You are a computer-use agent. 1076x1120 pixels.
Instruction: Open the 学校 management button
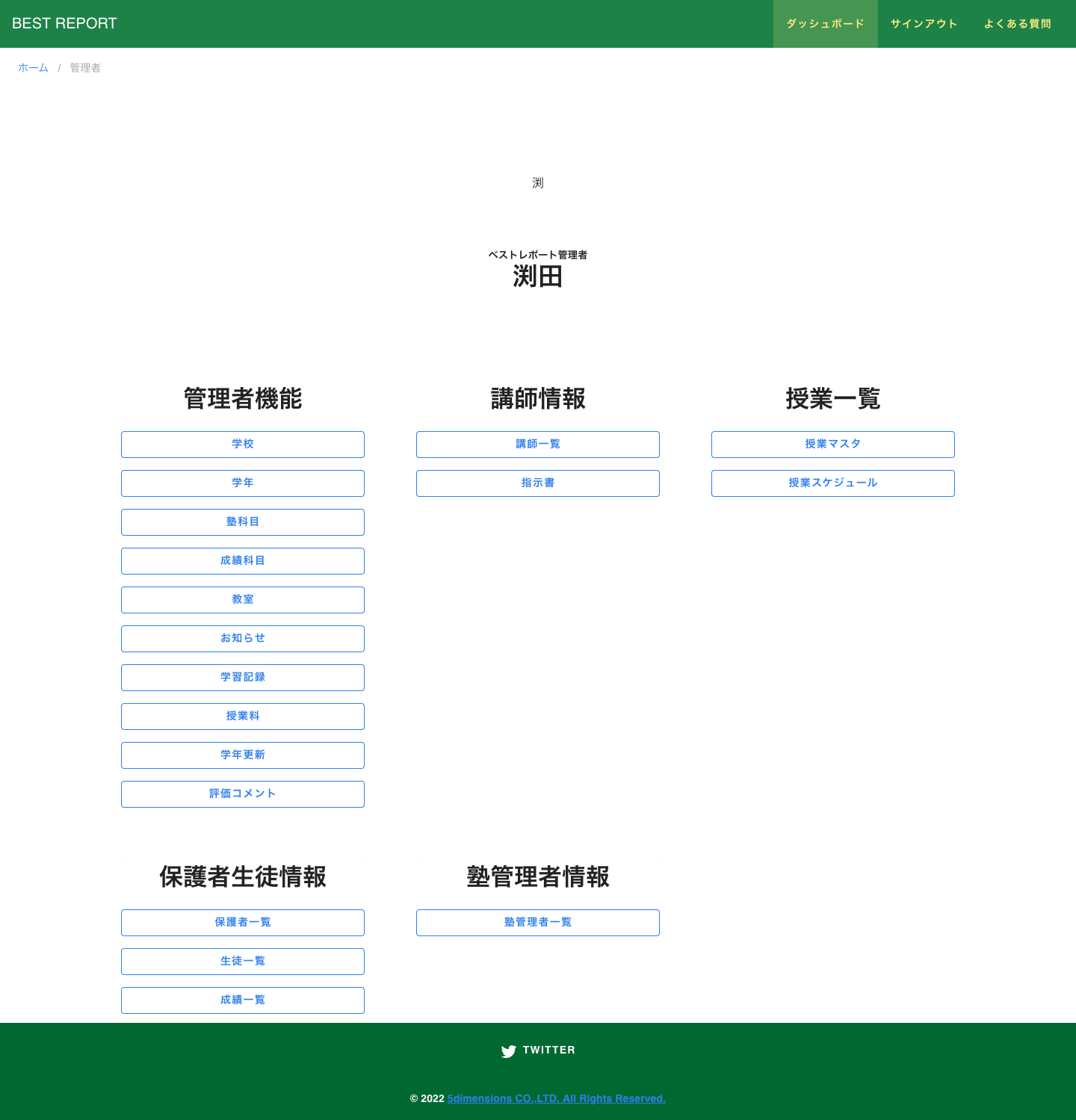click(x=243, y=445)
